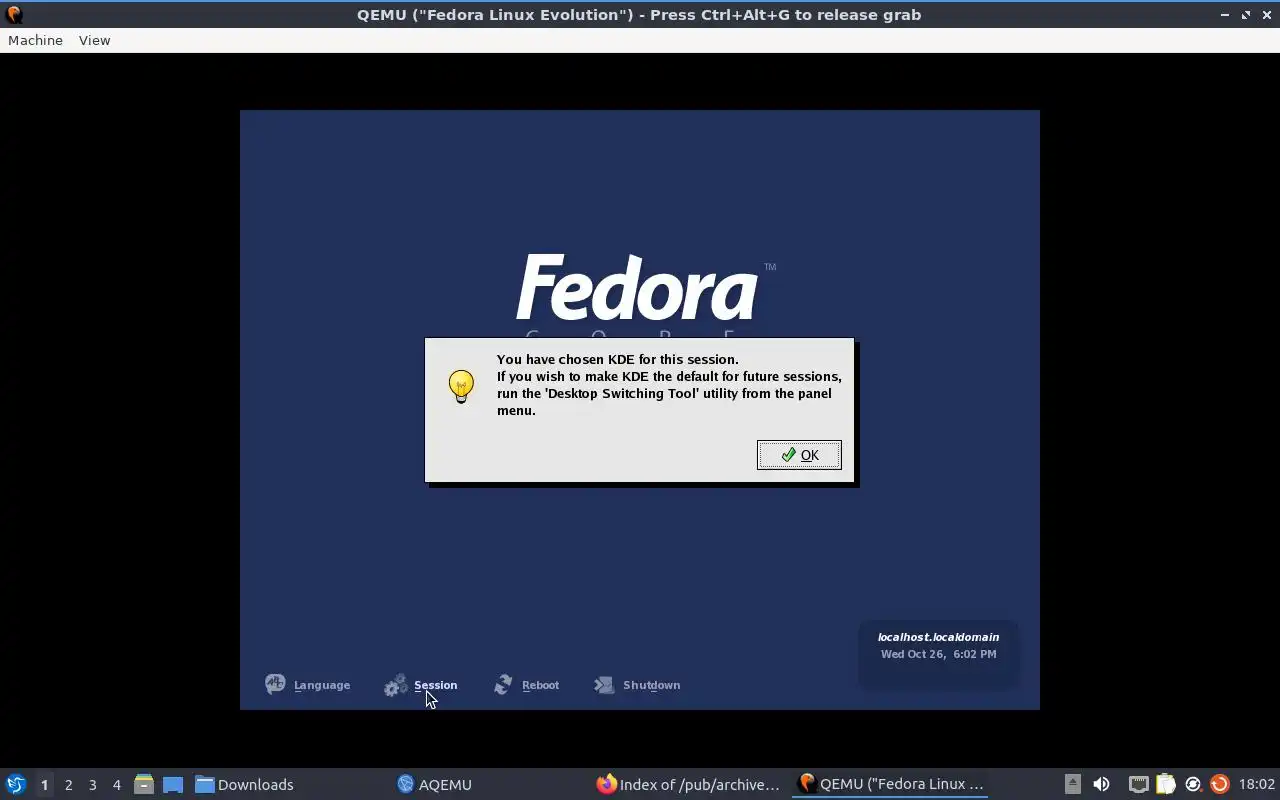
Task: Click Shutdown on the Fedora login screen
Action: (651, 685)
